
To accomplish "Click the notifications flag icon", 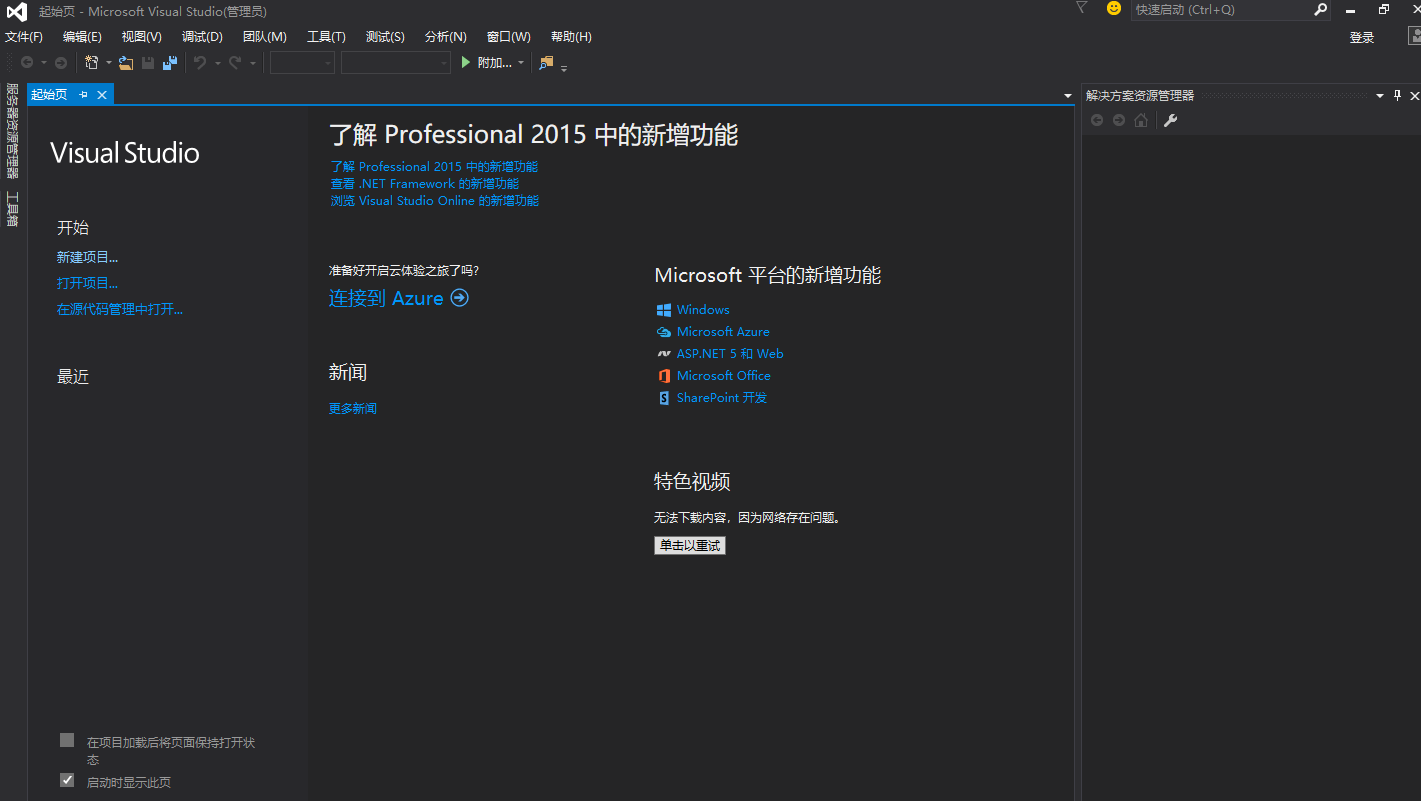I will coord(1081,9).
